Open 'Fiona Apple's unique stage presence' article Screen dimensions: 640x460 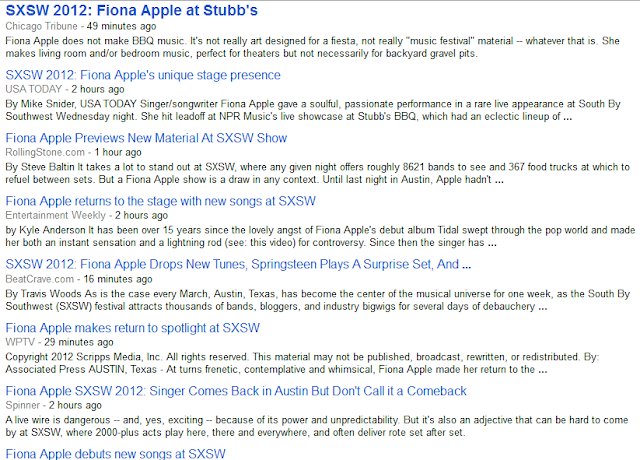coord(143,75)
